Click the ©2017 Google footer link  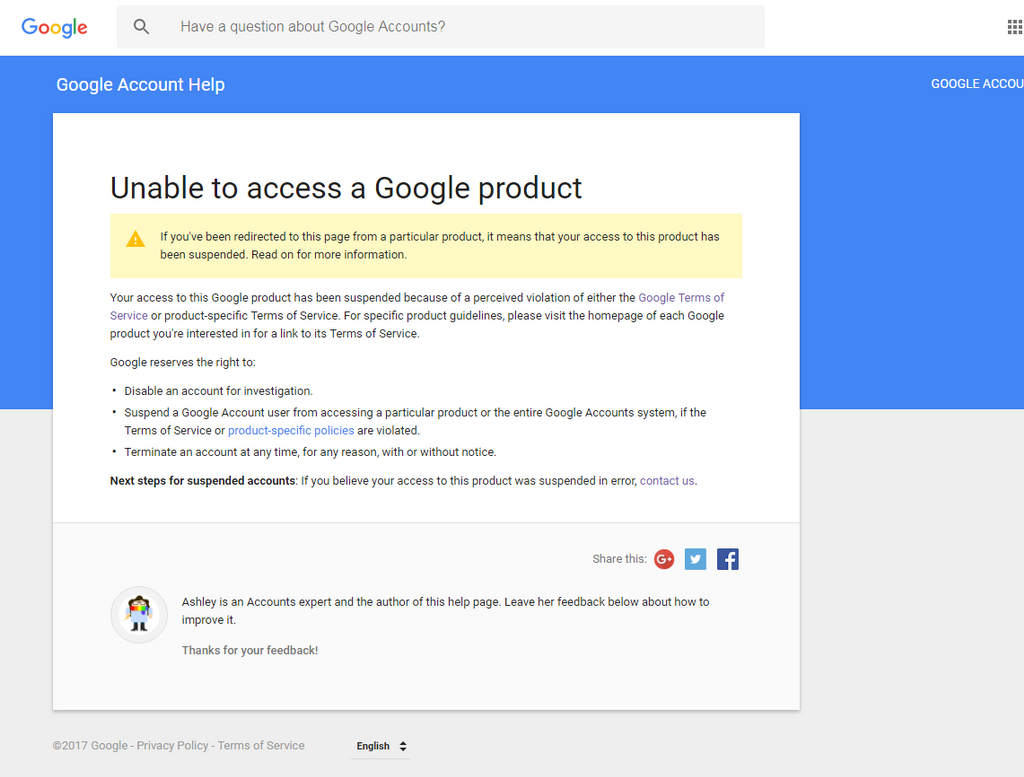[x=90, y=745]
